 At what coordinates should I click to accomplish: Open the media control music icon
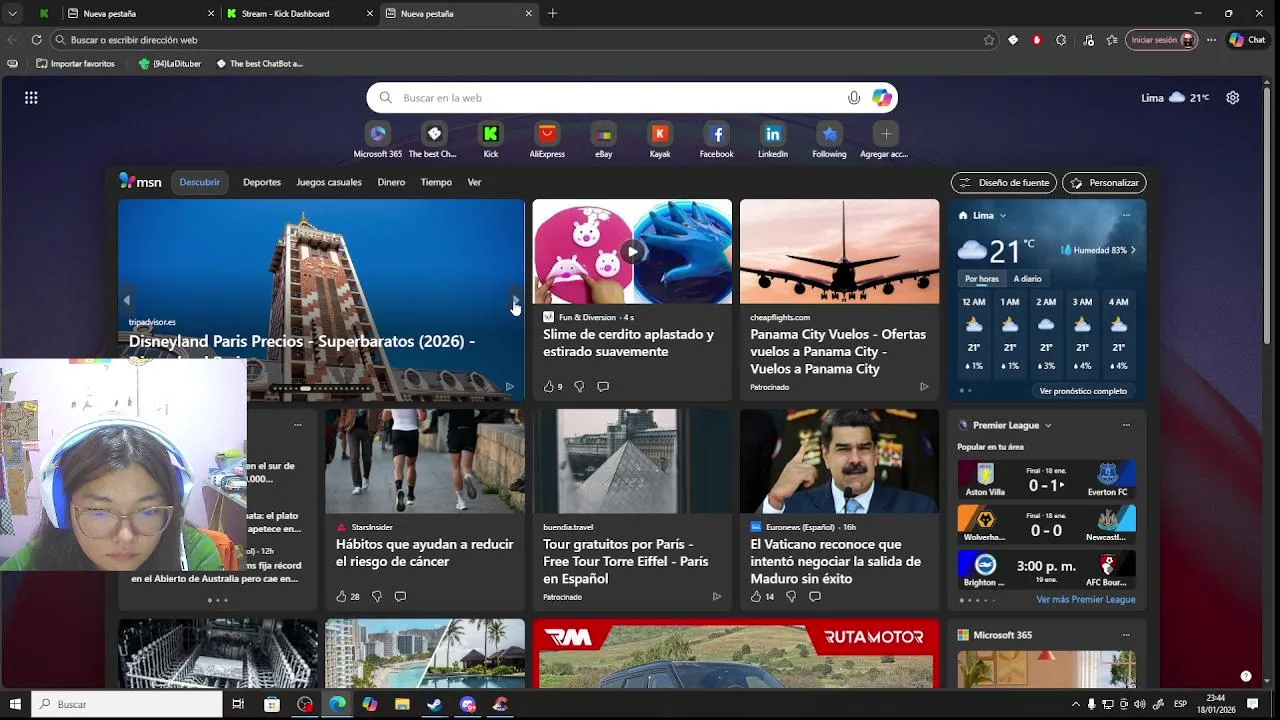[1088, 40]
